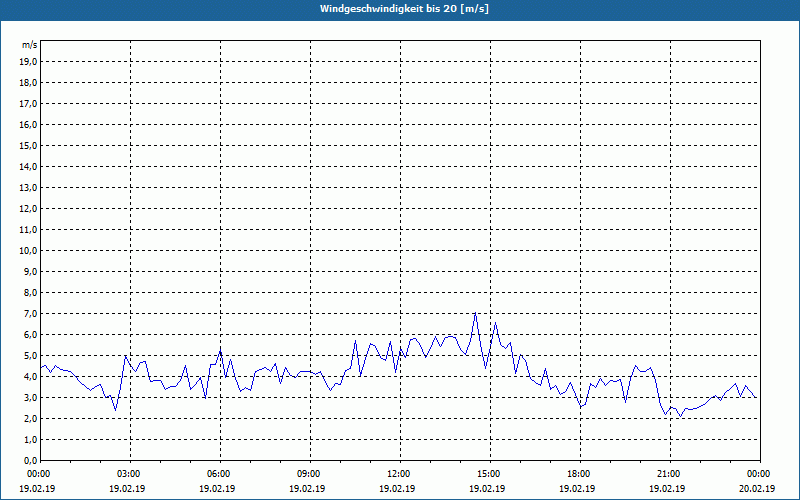Select the 06:00 time label
This screenshot has width=800, height=500.
(220, 474)
